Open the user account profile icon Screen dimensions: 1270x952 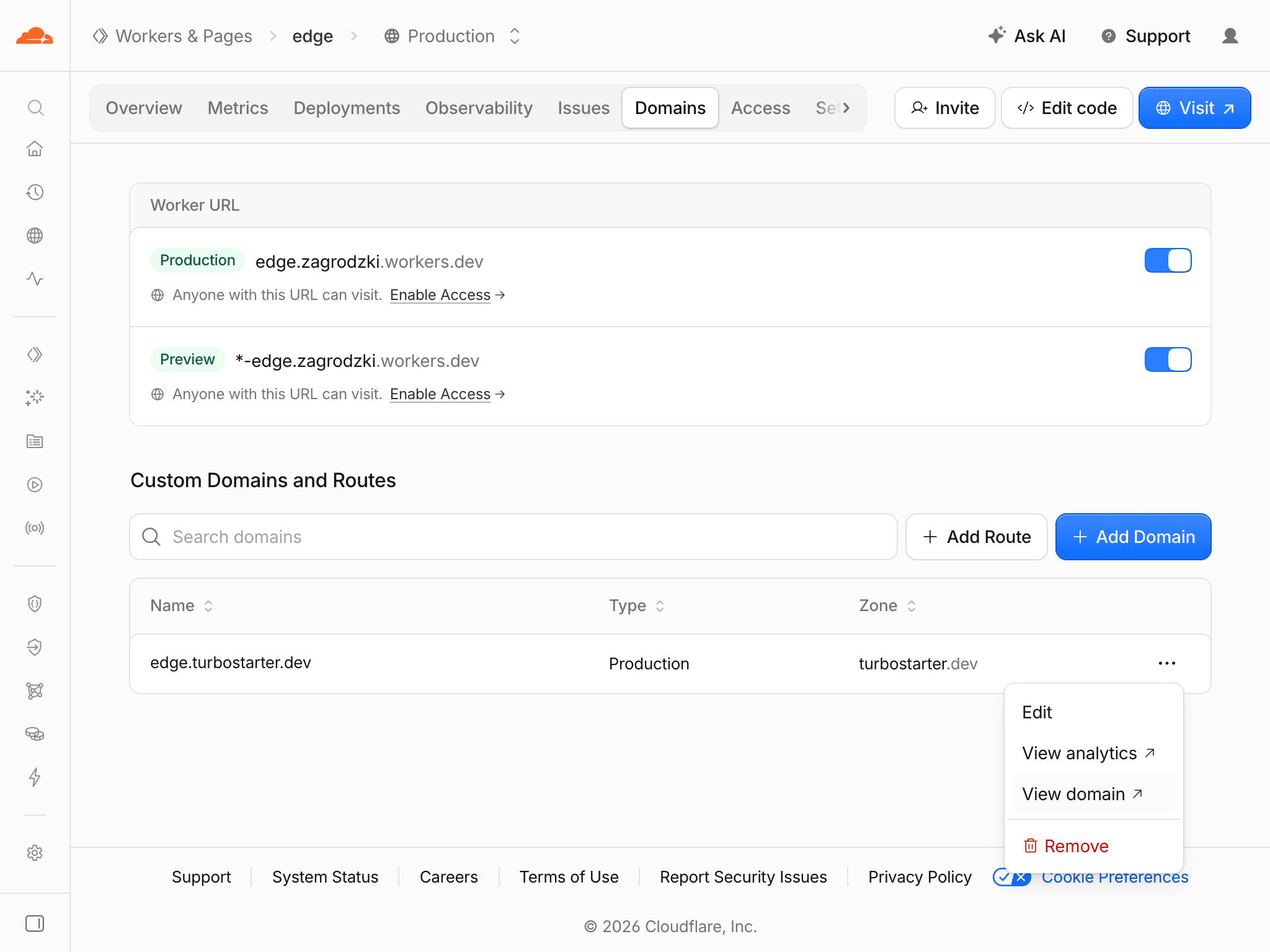click(x=1230, y=36)
